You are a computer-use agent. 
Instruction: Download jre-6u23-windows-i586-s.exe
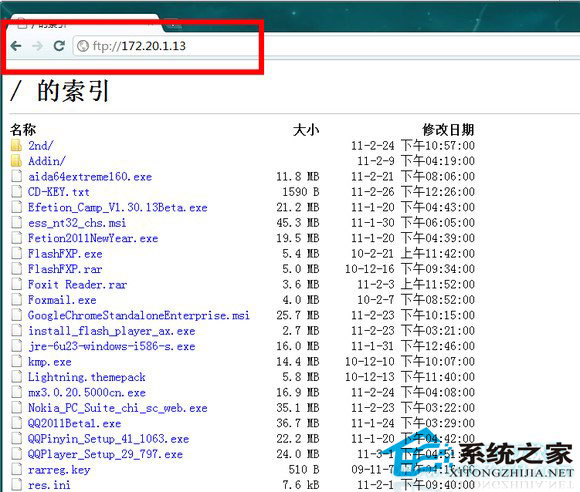pos(112,346)
